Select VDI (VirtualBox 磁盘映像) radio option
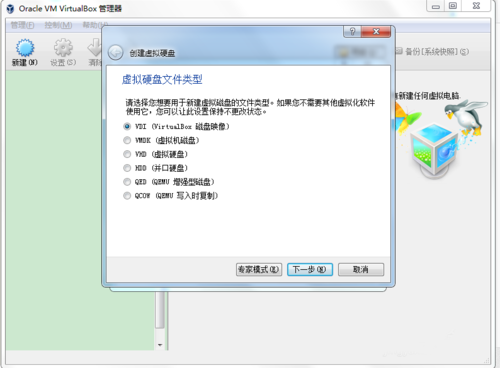 pos(127,126)
